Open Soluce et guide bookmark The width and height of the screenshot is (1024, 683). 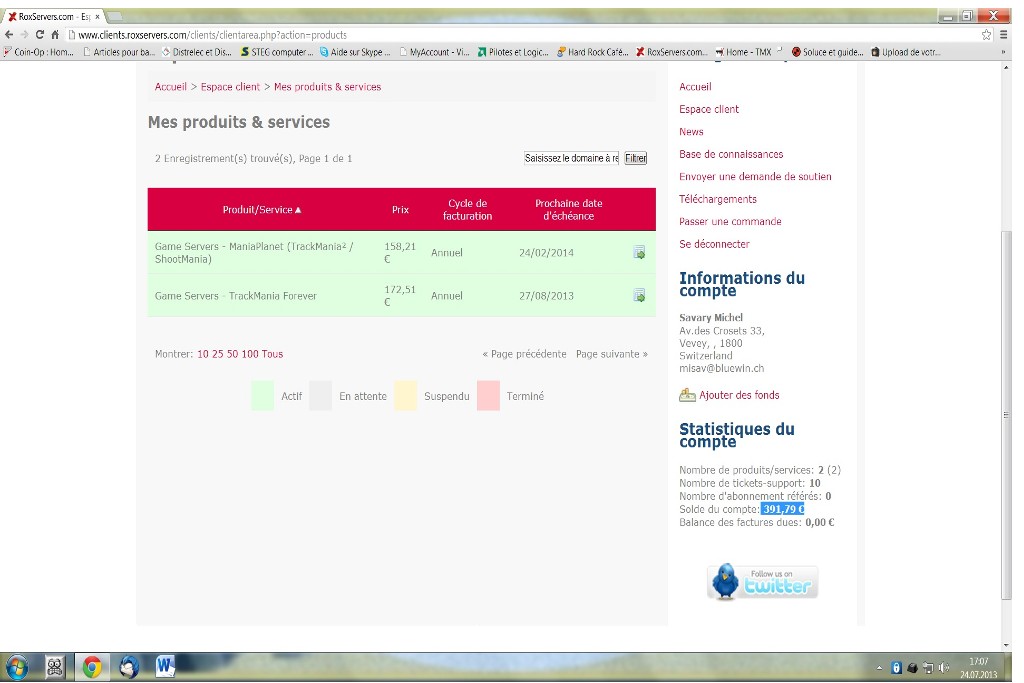[827, 52]
